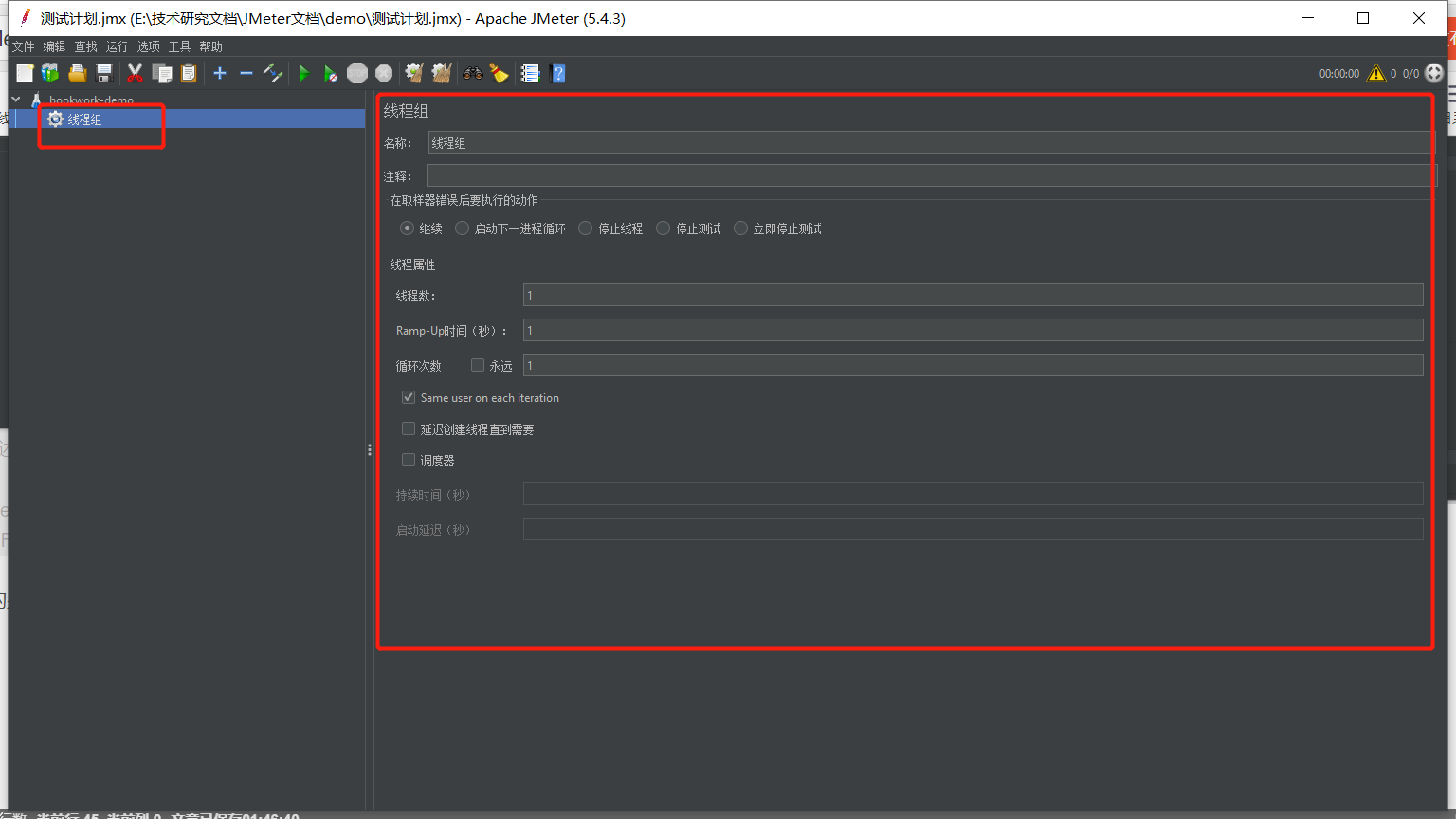Open the 工具 menu
1456x819 pixels.
(179, 46)
